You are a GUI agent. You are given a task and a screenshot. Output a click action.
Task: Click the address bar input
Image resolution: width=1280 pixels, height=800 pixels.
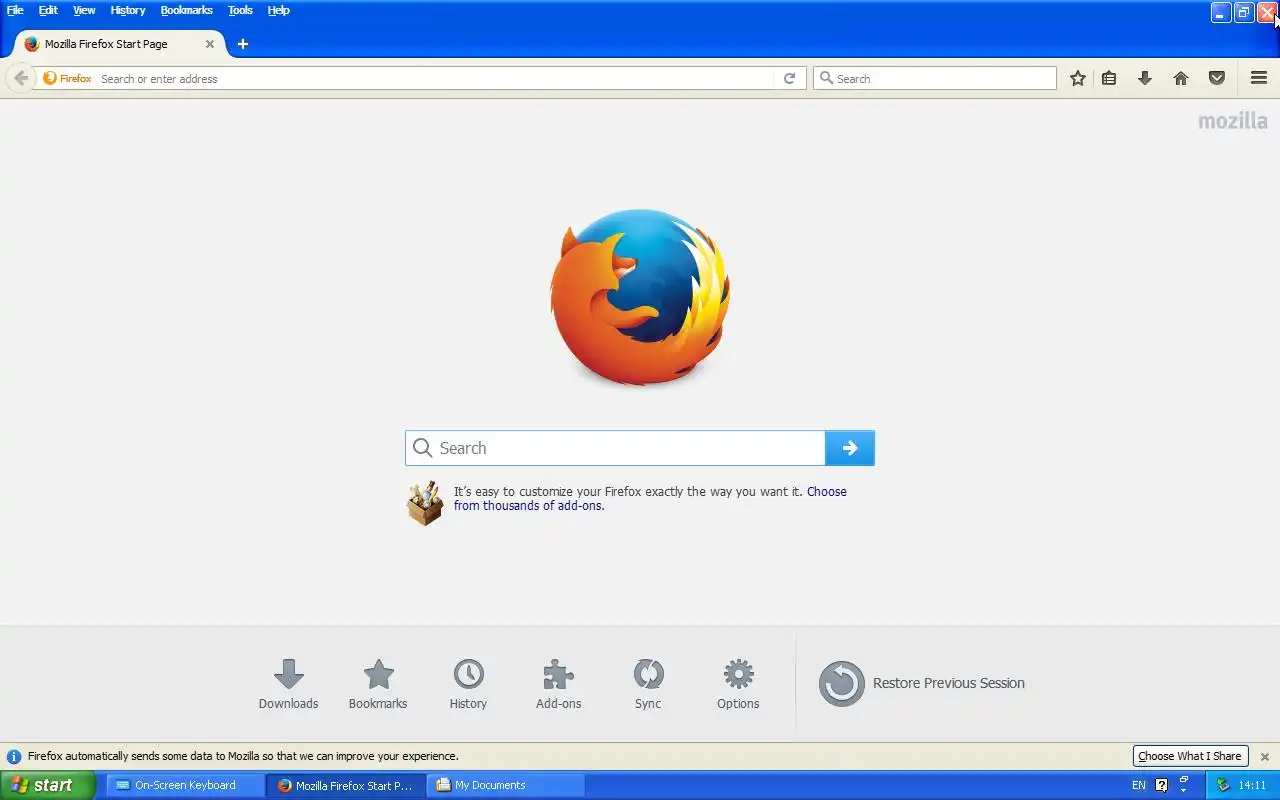click(x=435, y=78)
